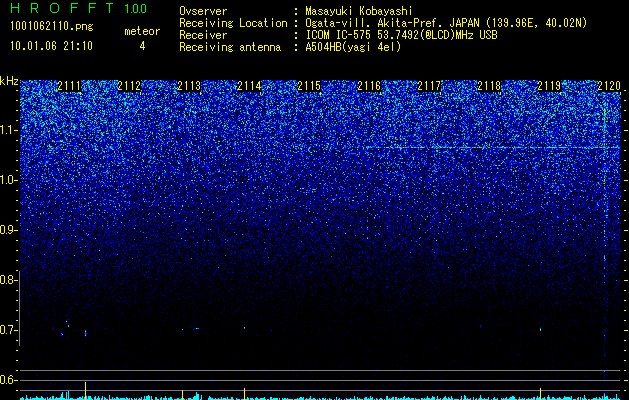Select the A504HB(yagi 4el) antenna text
Viewport: 629px width, 400px height.
point(353,47)
